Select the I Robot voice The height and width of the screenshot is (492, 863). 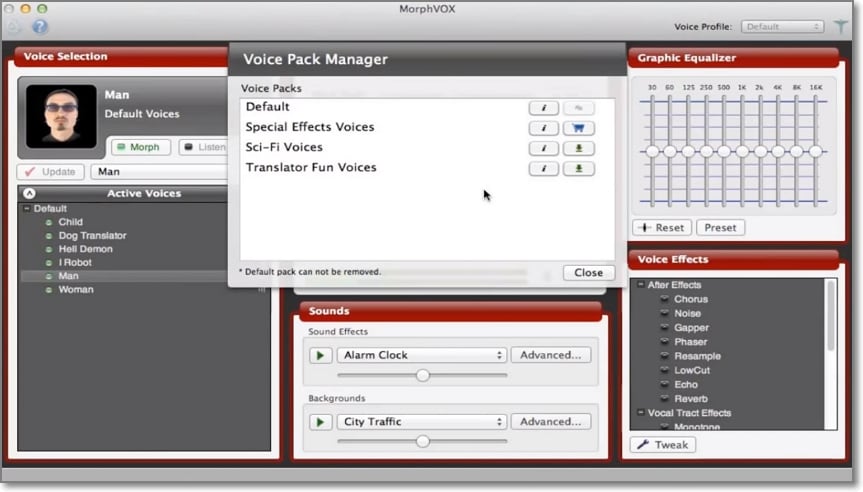pyautogui.click(x=75, y=263)
